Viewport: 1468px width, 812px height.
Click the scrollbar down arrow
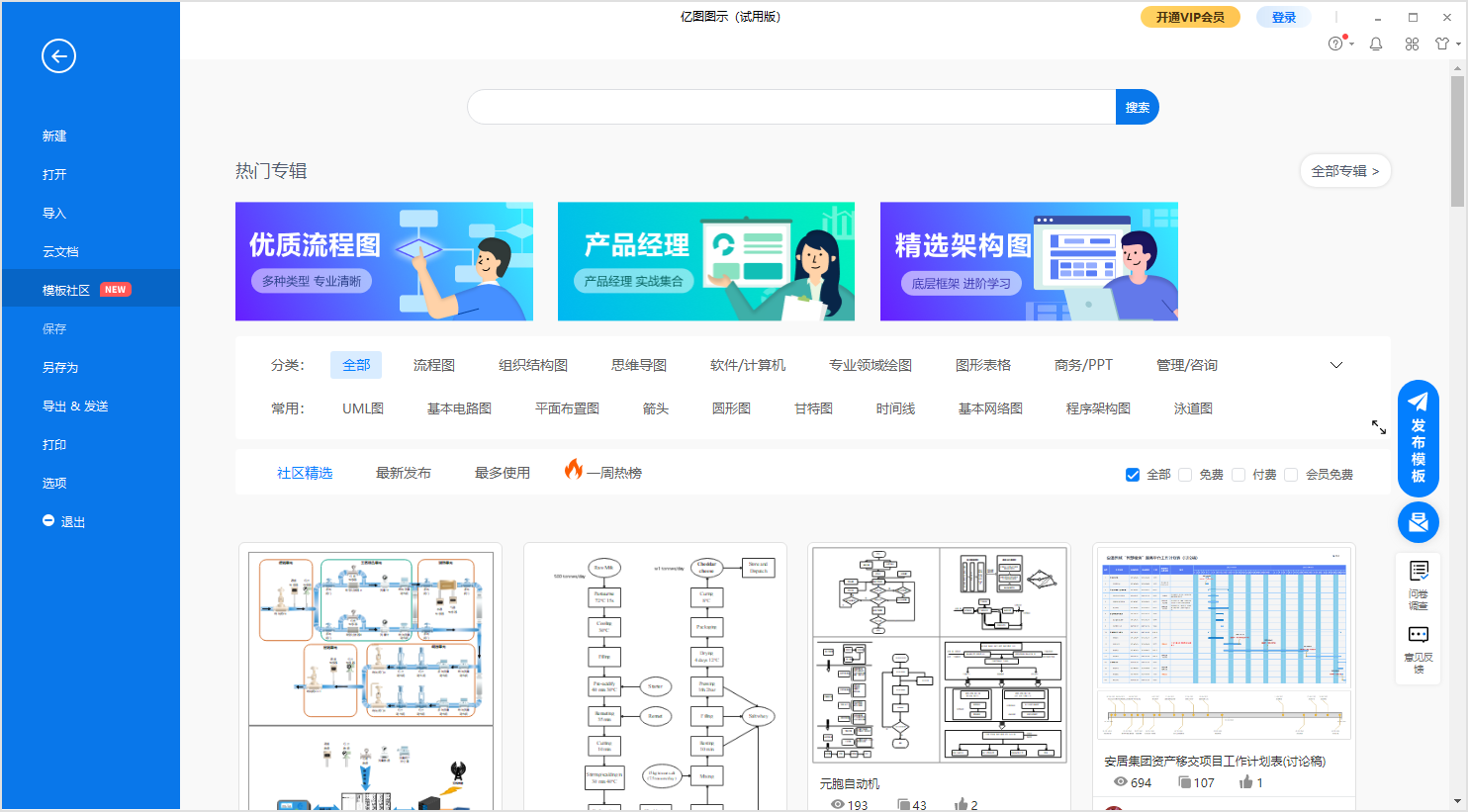click(x=1457, y=801)
